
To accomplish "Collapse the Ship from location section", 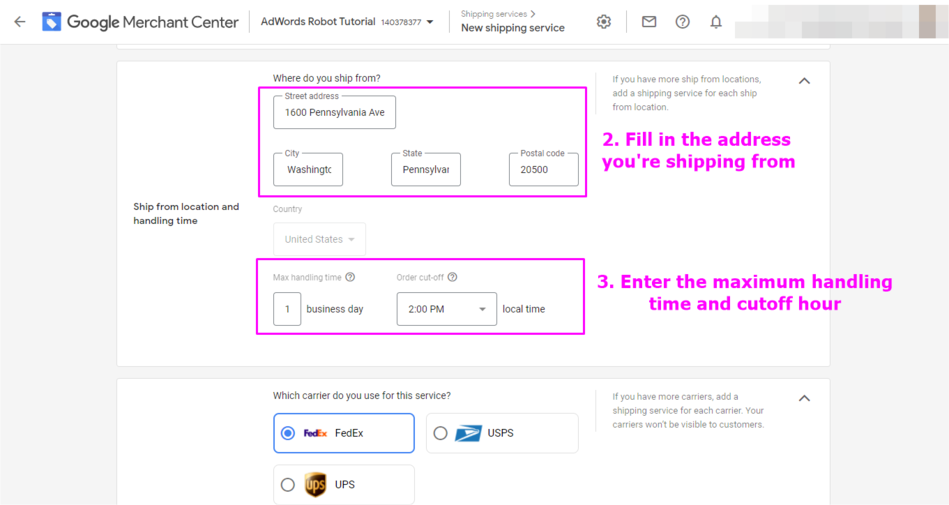I will pos(804,81).
